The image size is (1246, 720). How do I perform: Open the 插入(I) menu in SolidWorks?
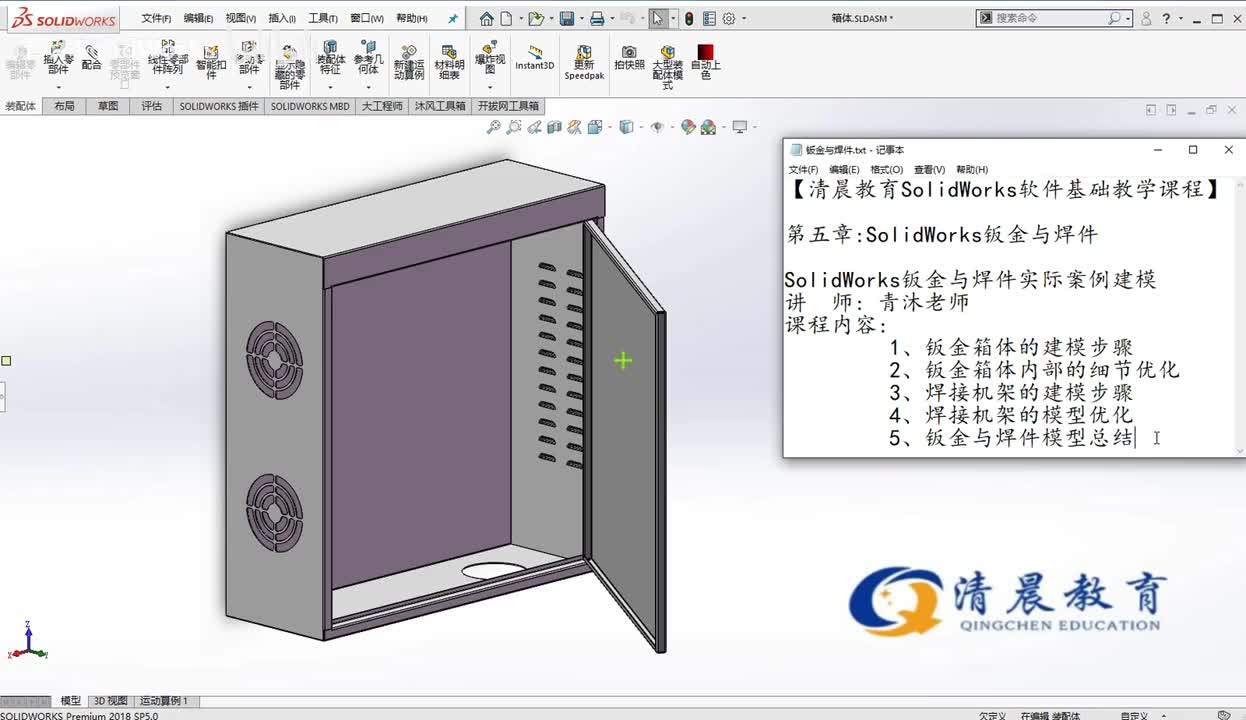click(x=282, y=18)
